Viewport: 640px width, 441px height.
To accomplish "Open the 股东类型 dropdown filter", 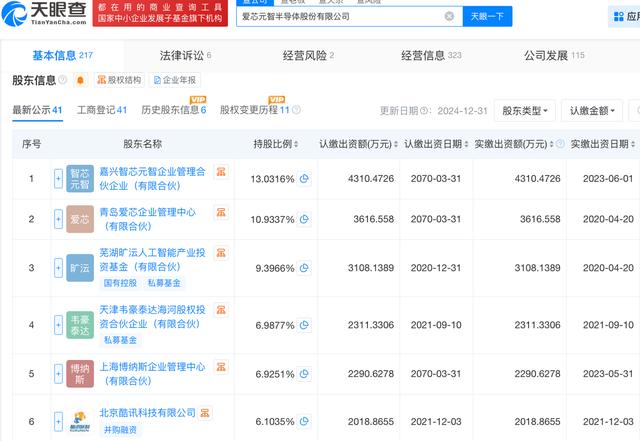I will 526,110.
